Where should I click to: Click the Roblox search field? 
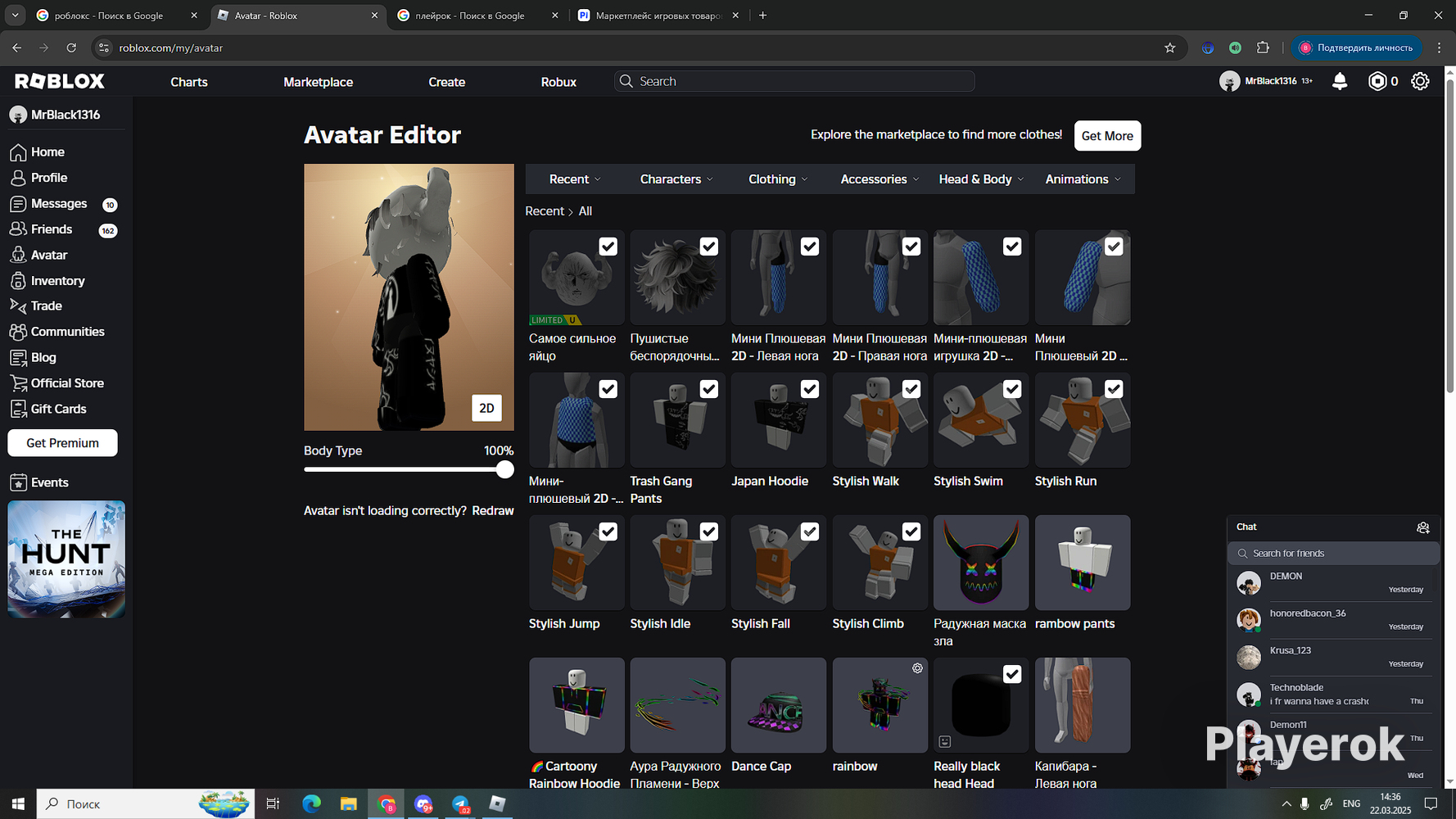pos(794,81)
